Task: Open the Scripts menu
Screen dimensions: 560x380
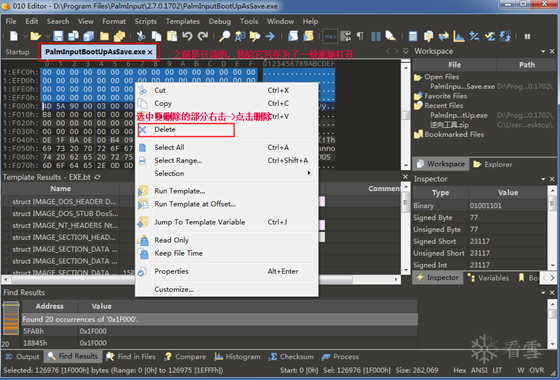Action: tap(145, 21)
